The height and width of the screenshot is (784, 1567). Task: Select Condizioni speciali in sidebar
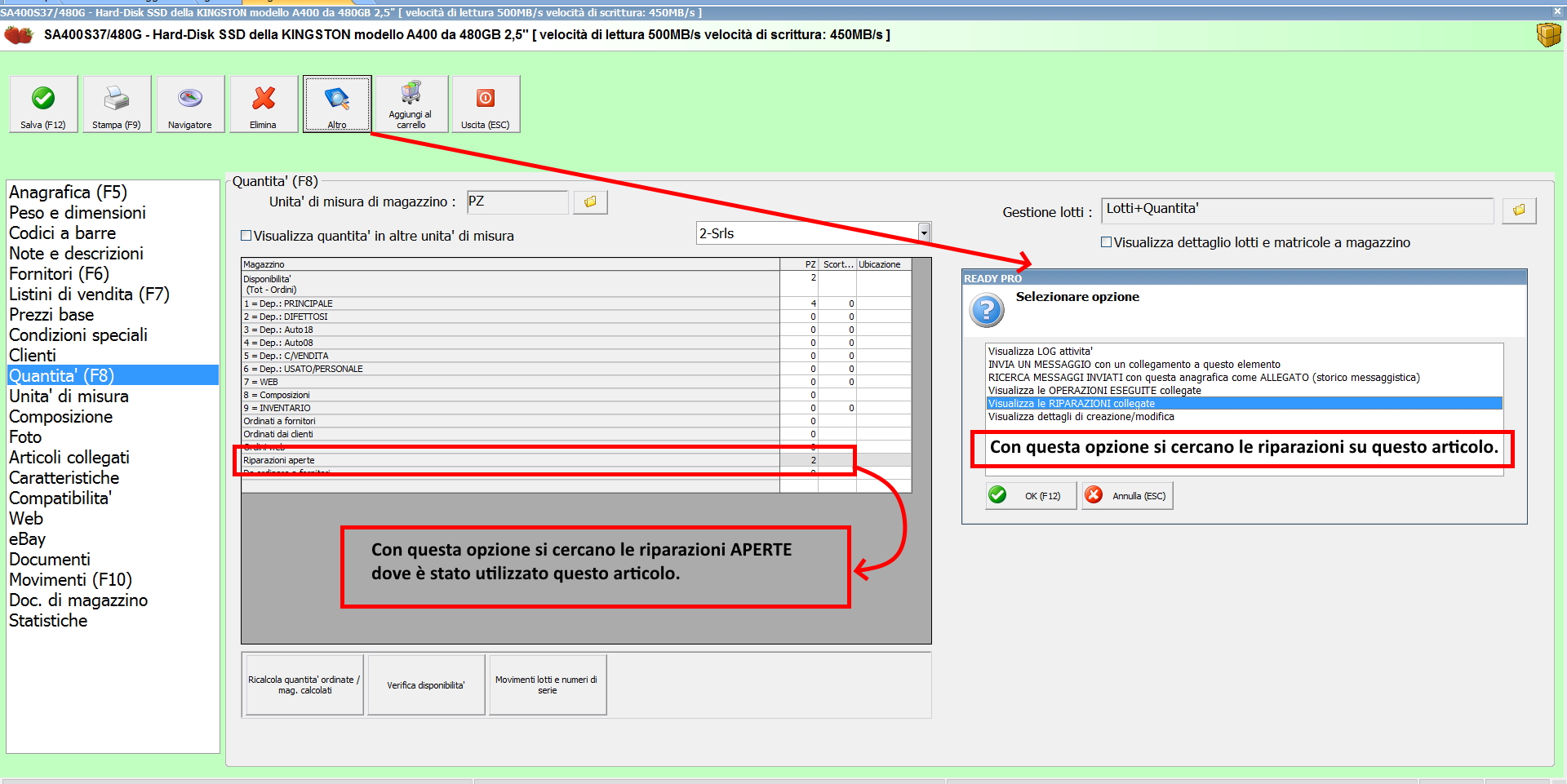coord(78,334)
